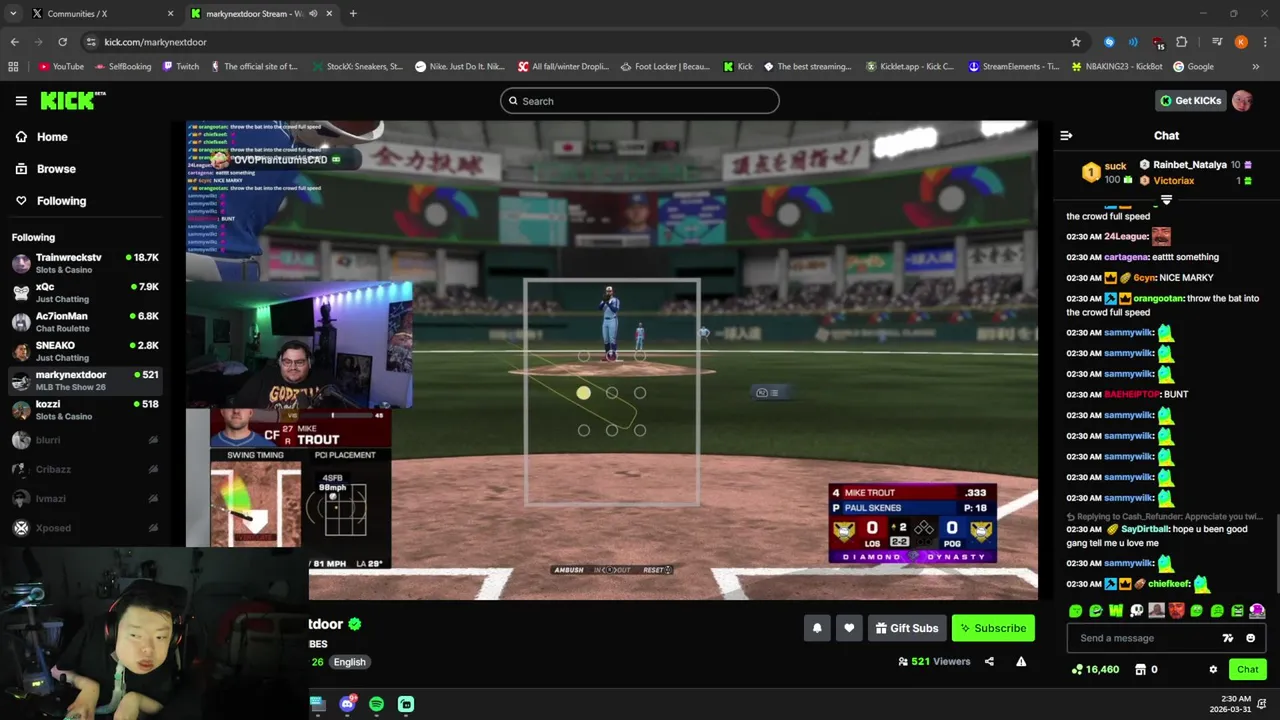
Task: Focus the Search box
Action: (x=640, y=101)
